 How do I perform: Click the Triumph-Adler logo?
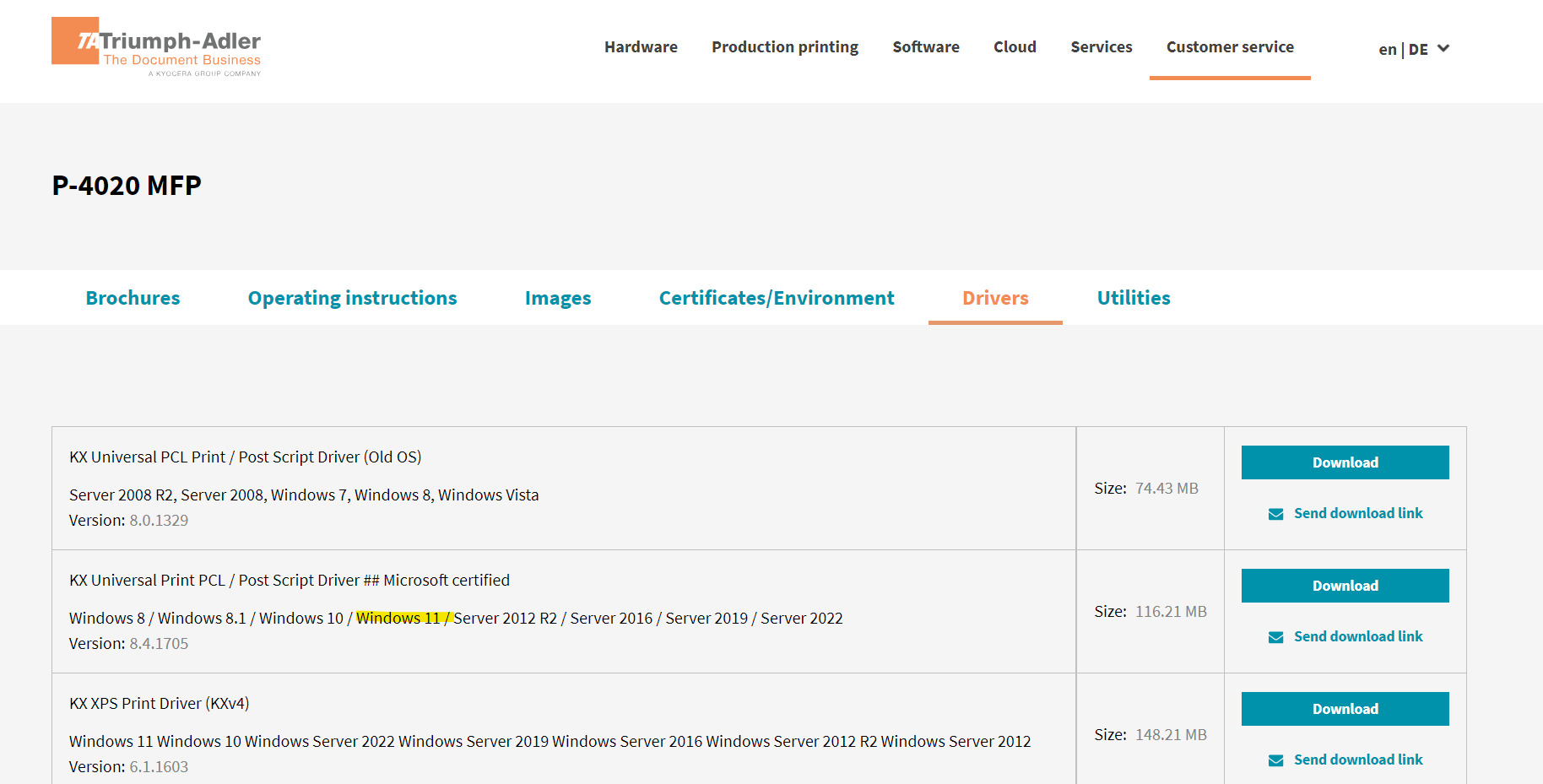point(156,47)
